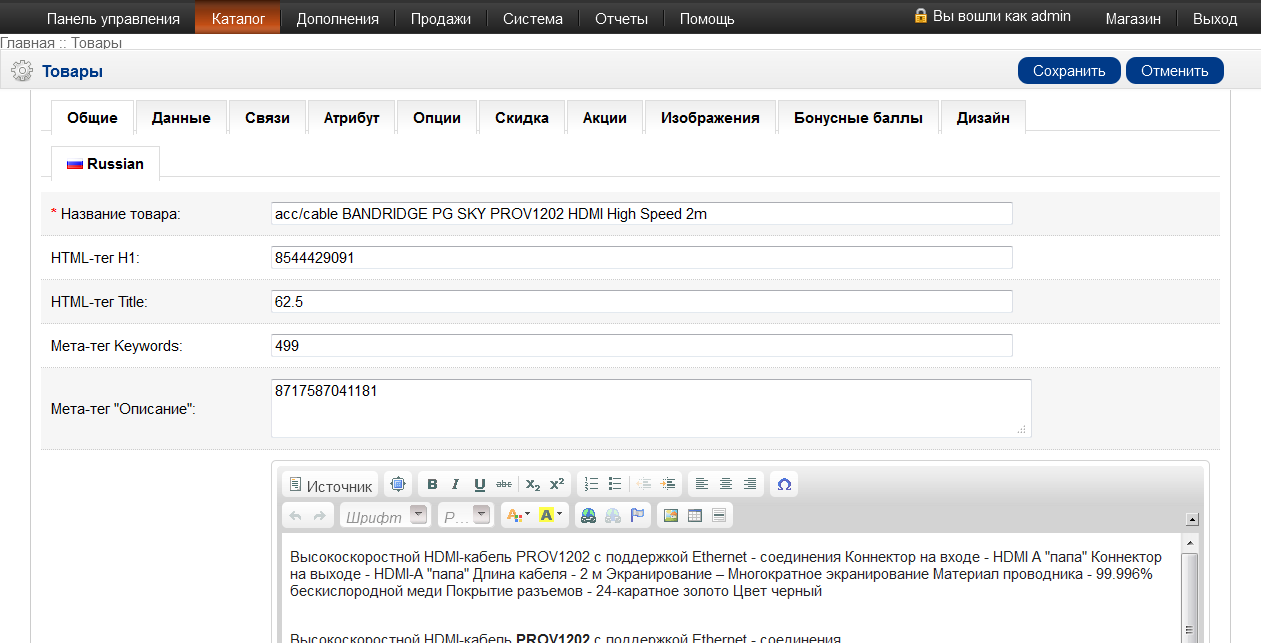This screenshot has width=1261, height=643.
Task: Open the Шрифт font dropdown
Action: (x=386, y=515)
